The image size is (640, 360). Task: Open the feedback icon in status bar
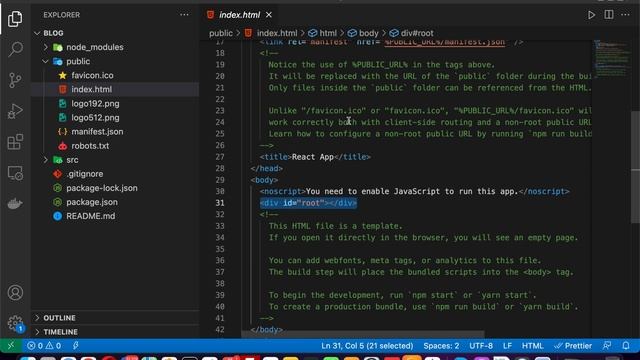point(607,346)
